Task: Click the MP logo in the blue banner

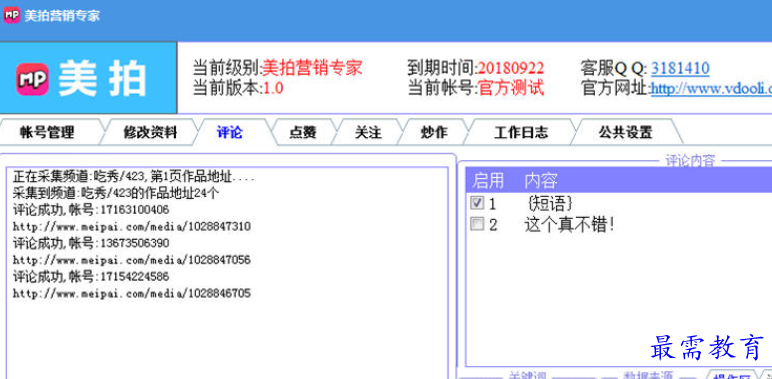Action: tap(32, 79)
